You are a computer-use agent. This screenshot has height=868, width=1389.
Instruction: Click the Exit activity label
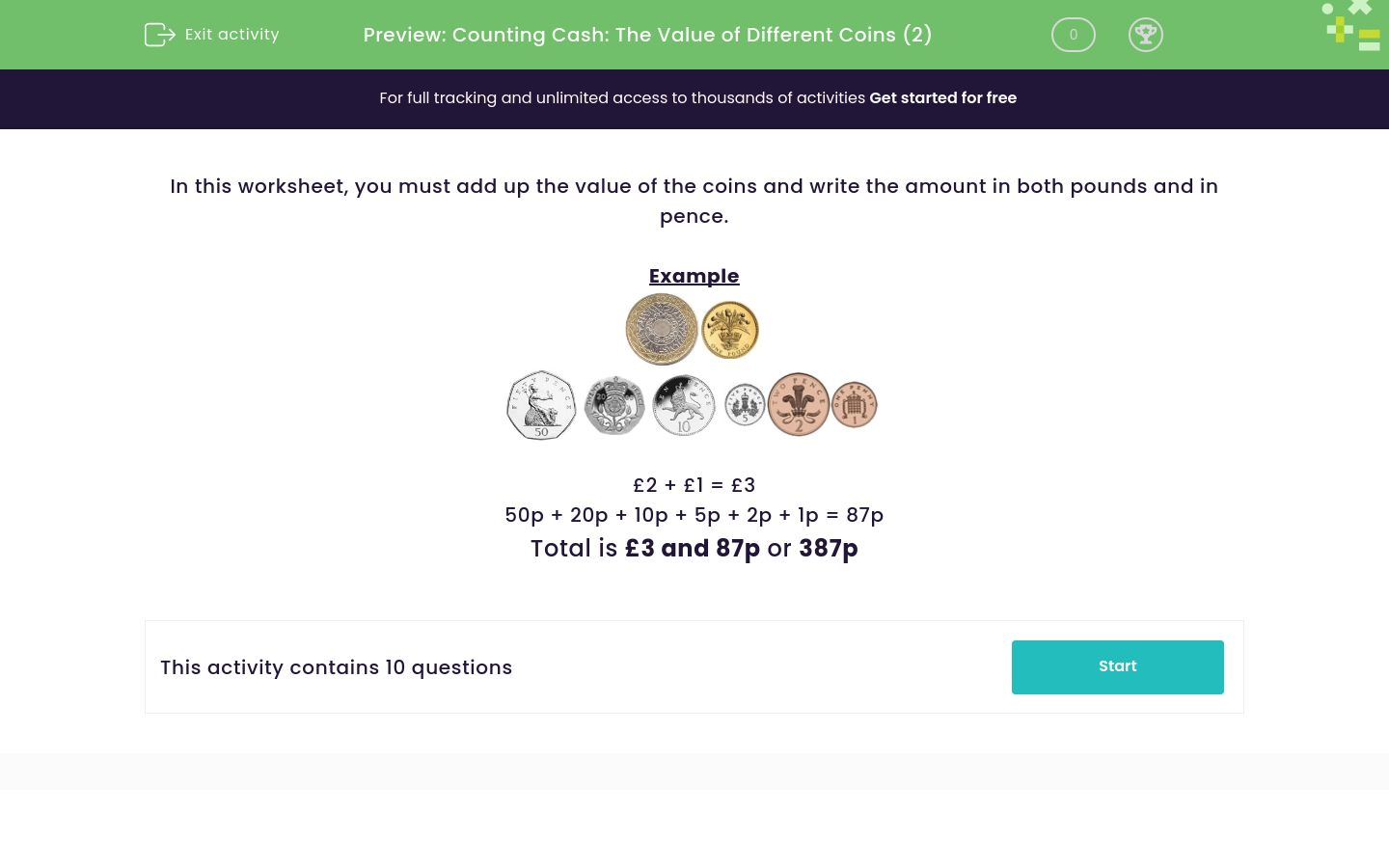pyautogui.click(x=231, y=35)
